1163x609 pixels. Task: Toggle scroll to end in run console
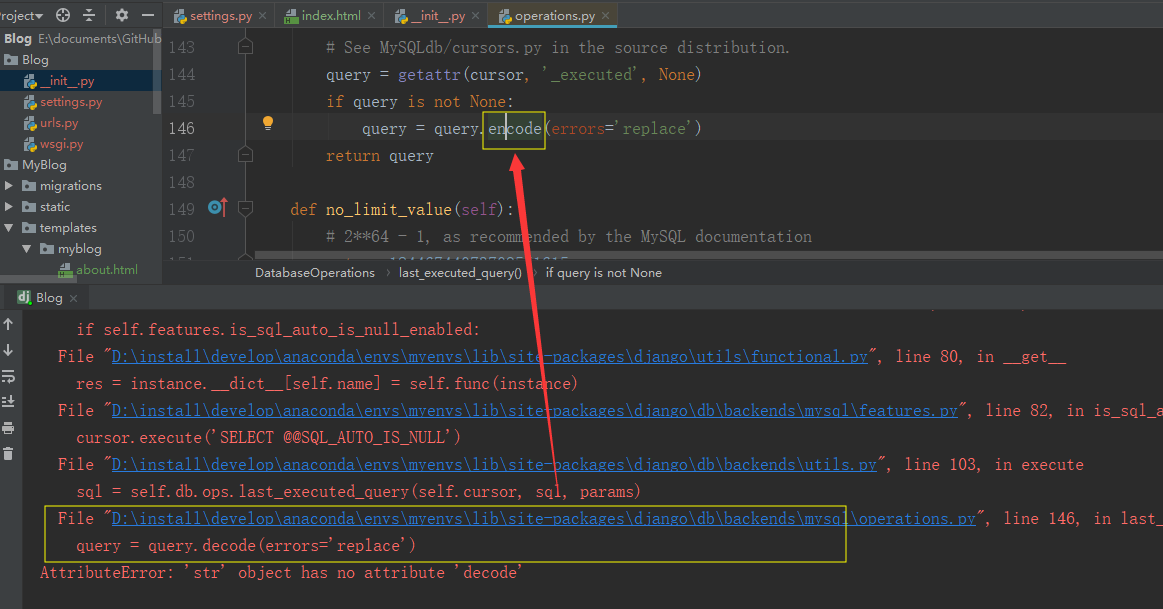[x=9, y=402]
